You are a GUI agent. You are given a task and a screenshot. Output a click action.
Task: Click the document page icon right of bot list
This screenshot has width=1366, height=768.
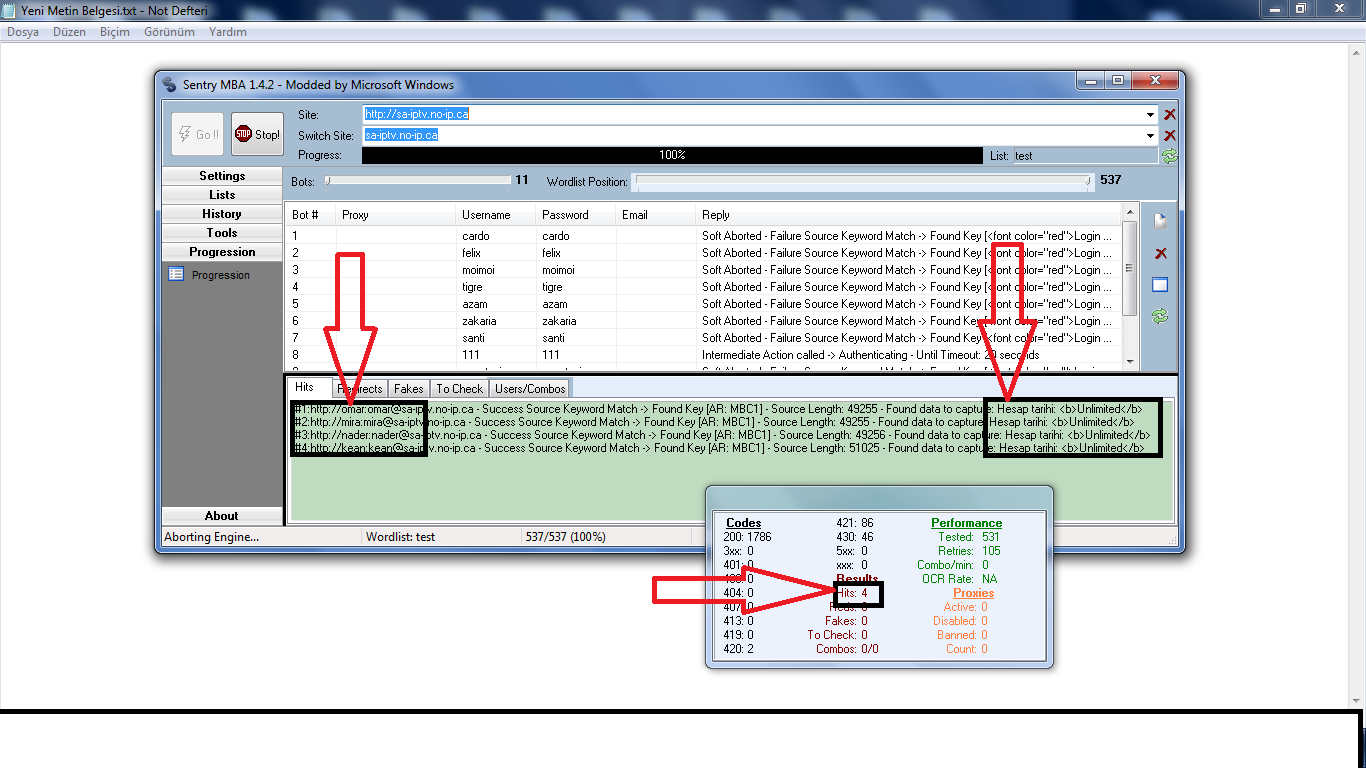pos(1160,221)
